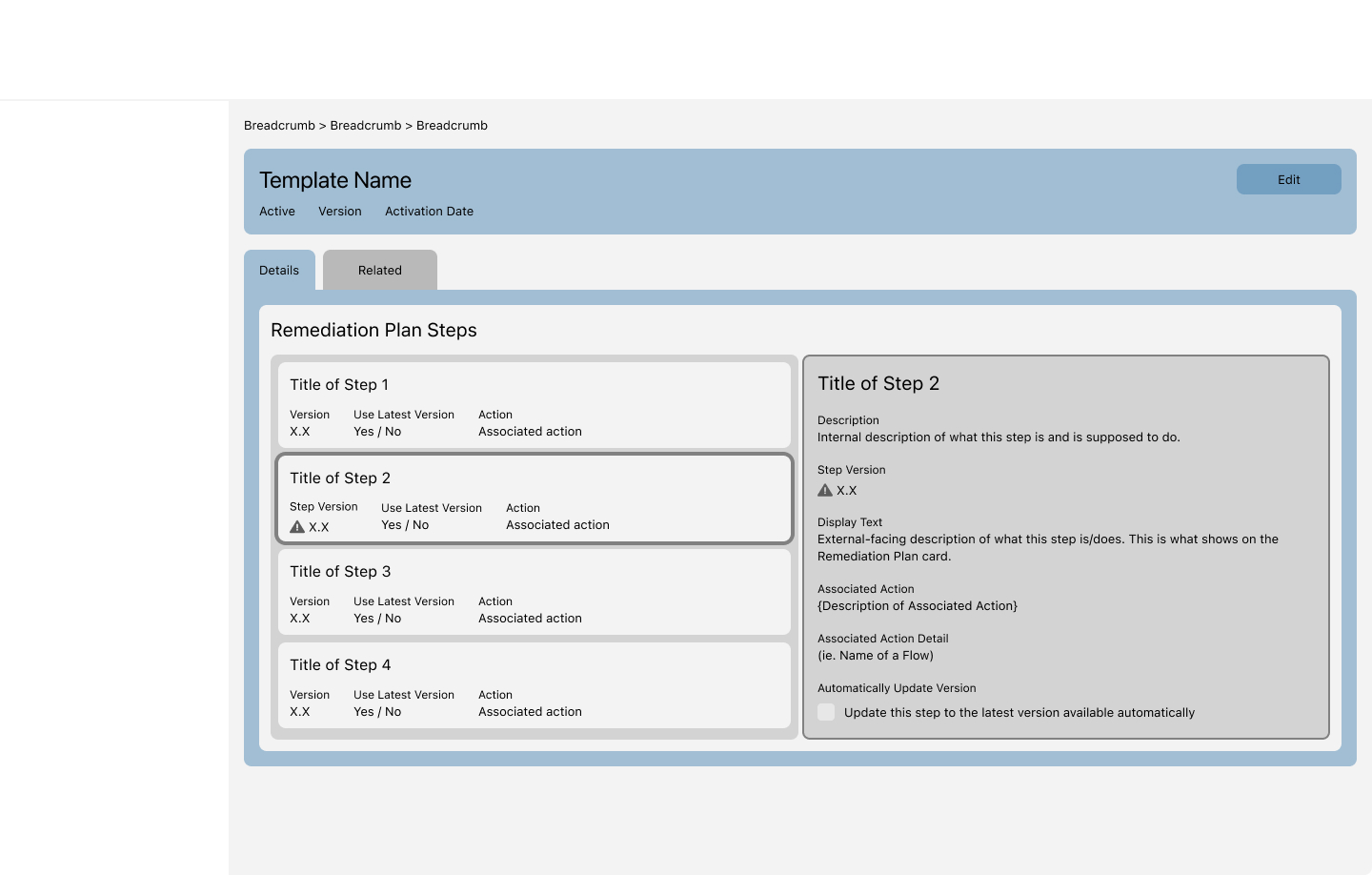Enable automatic update to latest version checkbox
Image resolution: width=1372 pixels, height=875 pixels.
(x=826, y=712)
